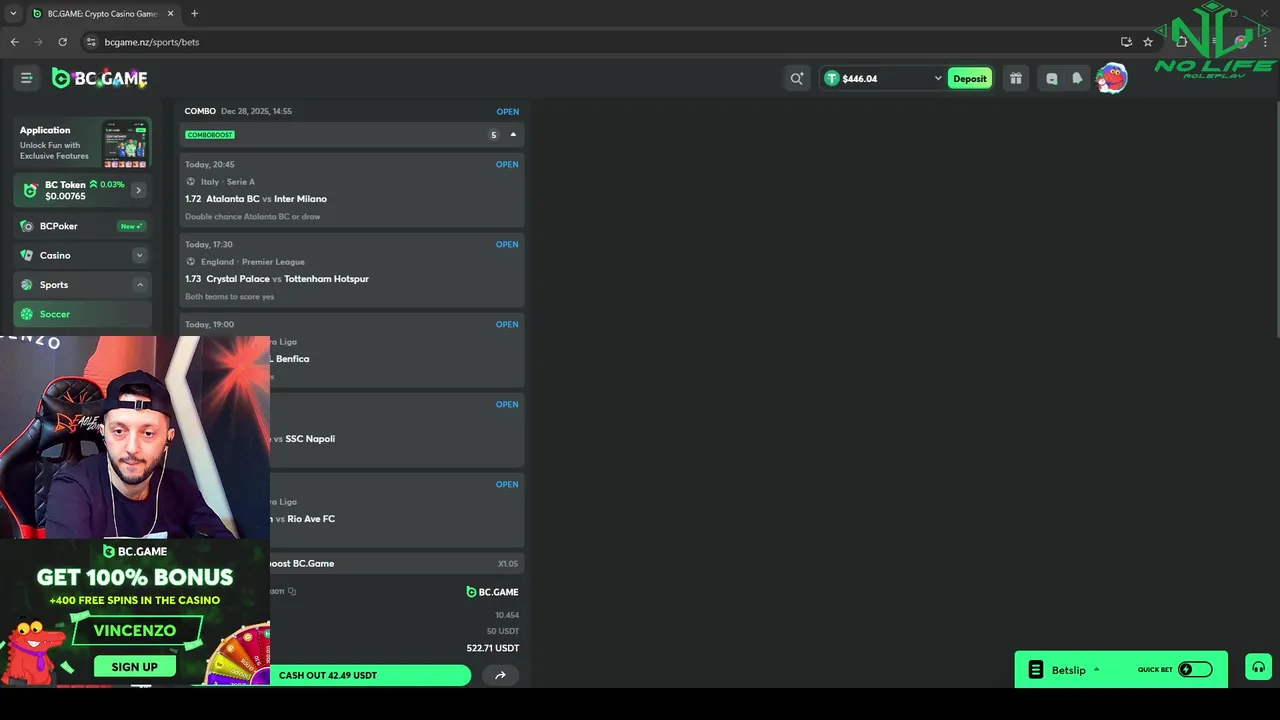This screenshot has width=1280, height=720.
Task: Open a new browser tab
Action: click(x=194, y=14)
